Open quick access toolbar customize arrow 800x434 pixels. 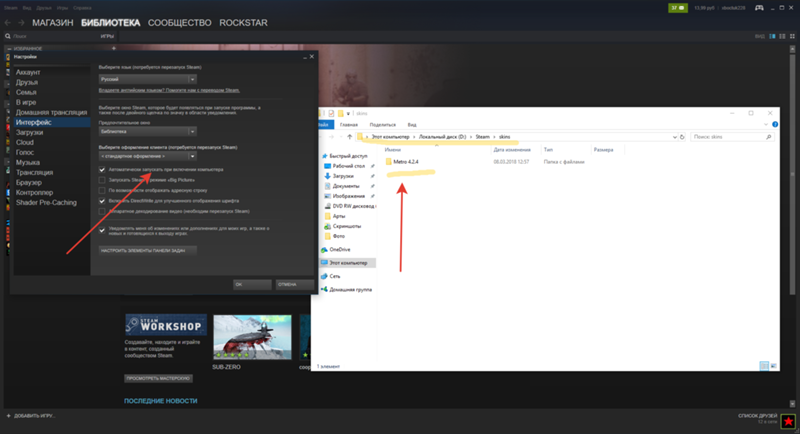pos(348,113)
